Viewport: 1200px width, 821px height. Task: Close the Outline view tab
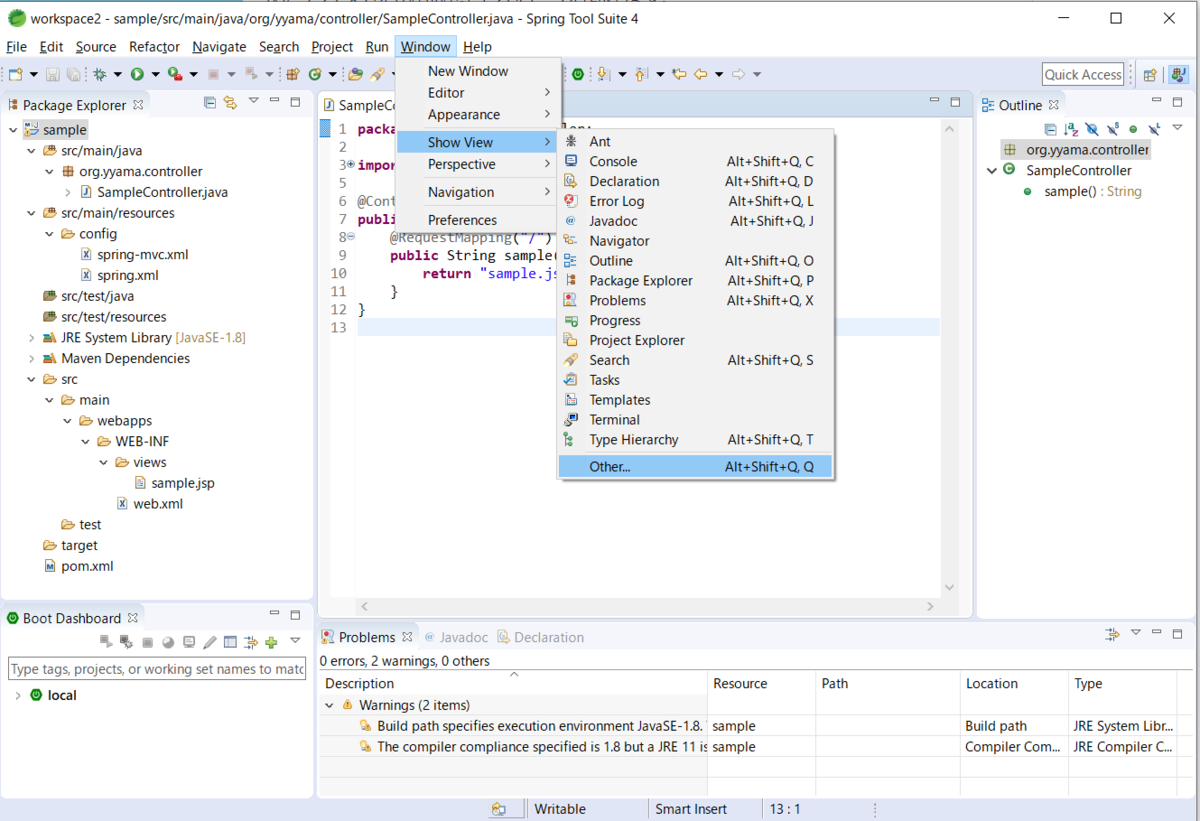click(1053, 104)
